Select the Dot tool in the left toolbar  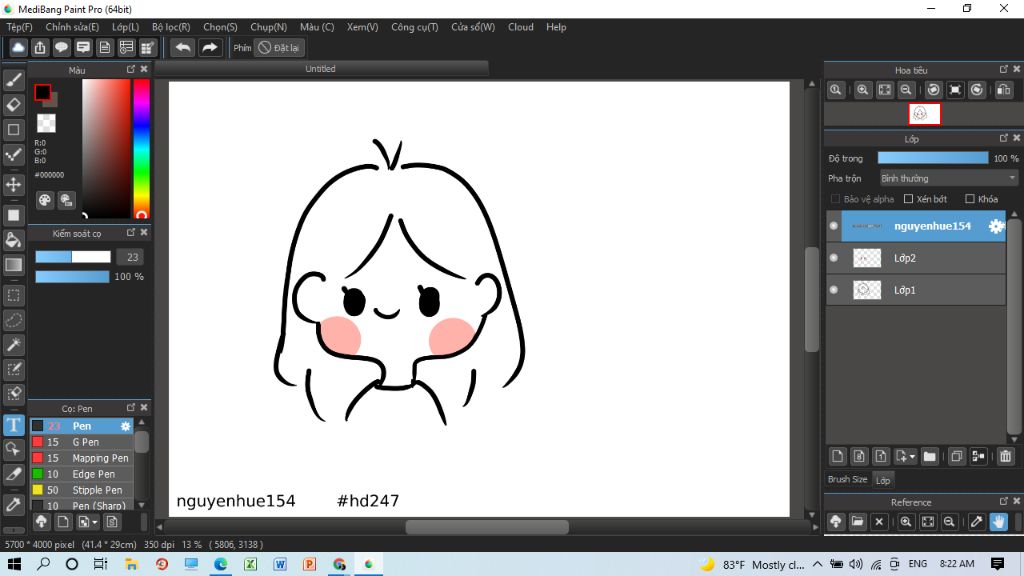point(14,129)
